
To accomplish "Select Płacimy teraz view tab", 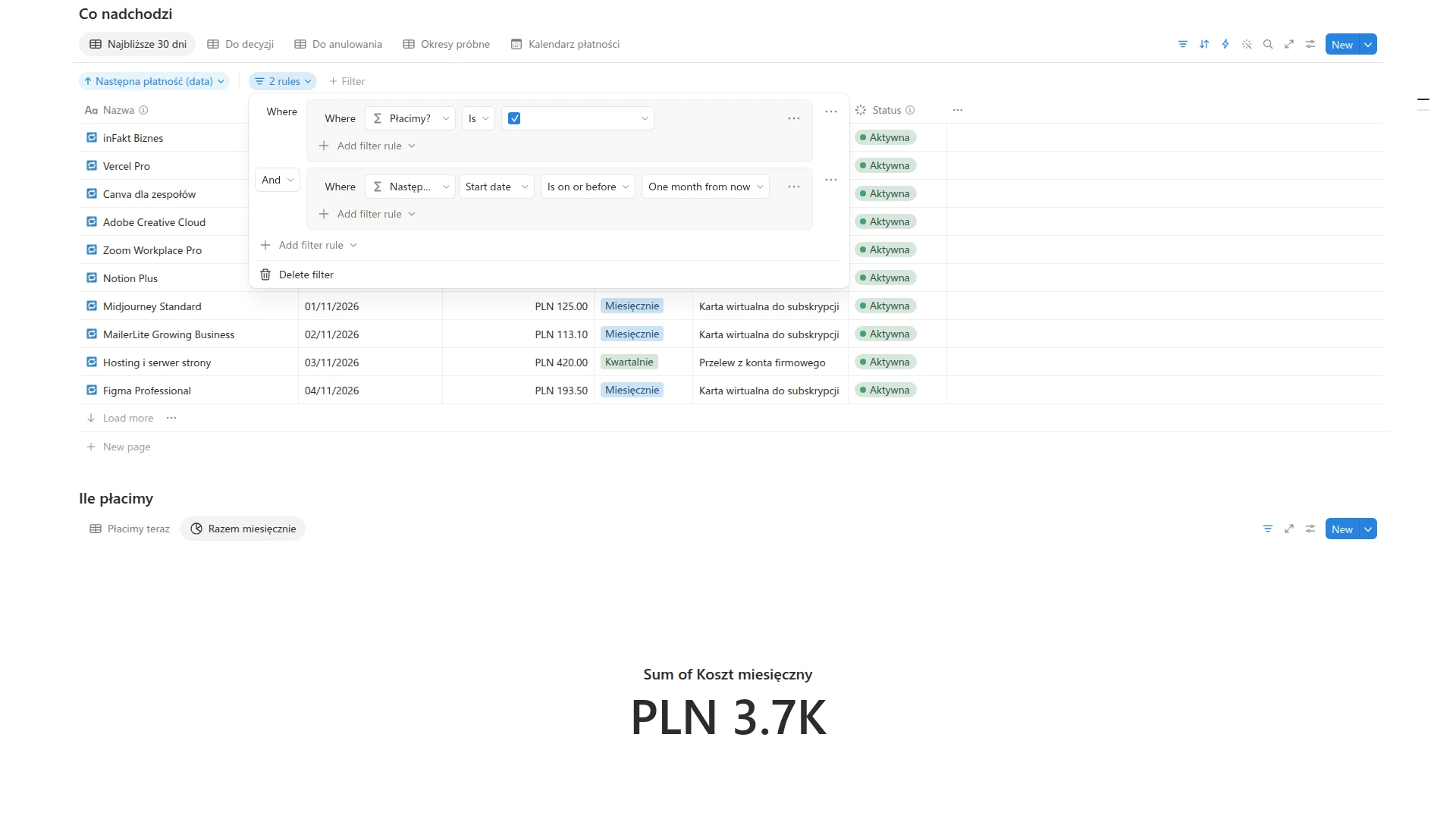I will 130,529.
